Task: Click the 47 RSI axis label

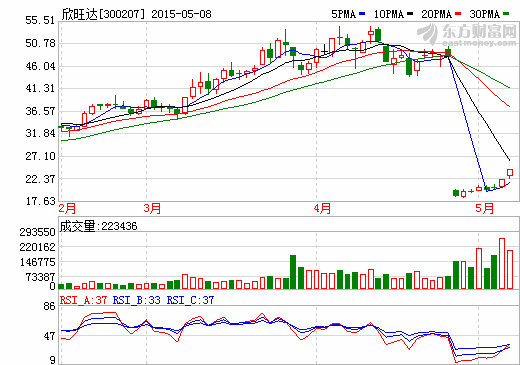Action: (x=49, y=336)
